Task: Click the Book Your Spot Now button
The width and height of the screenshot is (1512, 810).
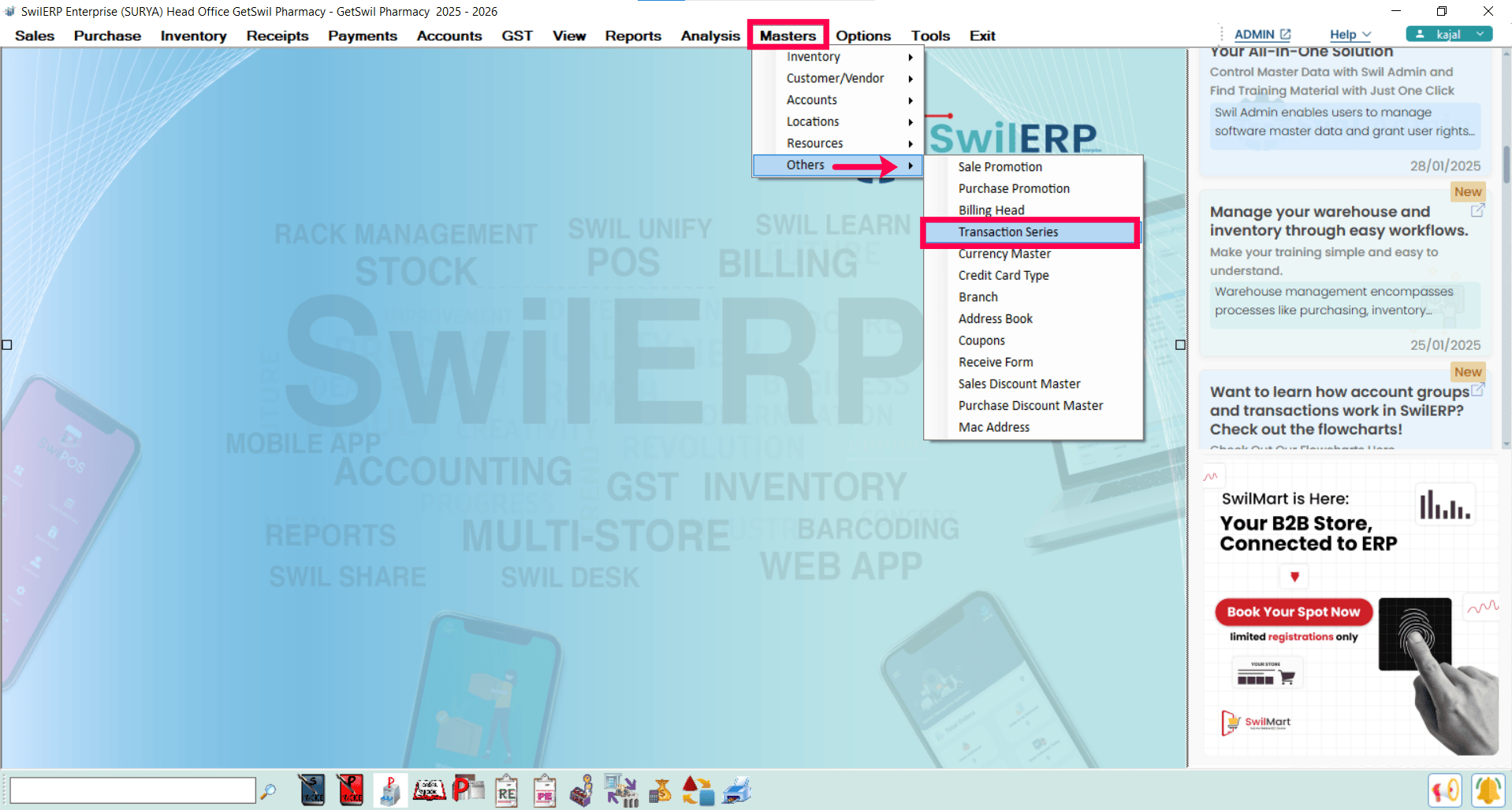Action: point(1294,611)
